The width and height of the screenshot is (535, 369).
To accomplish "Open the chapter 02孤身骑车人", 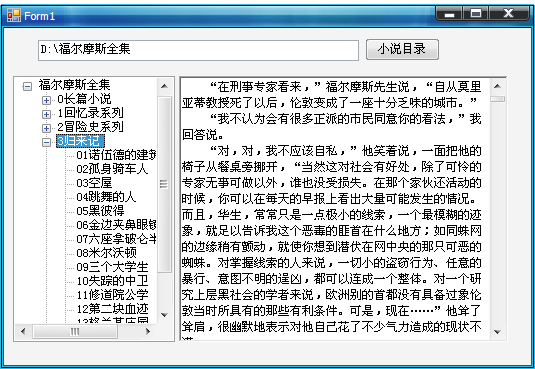I will point(112,169).
